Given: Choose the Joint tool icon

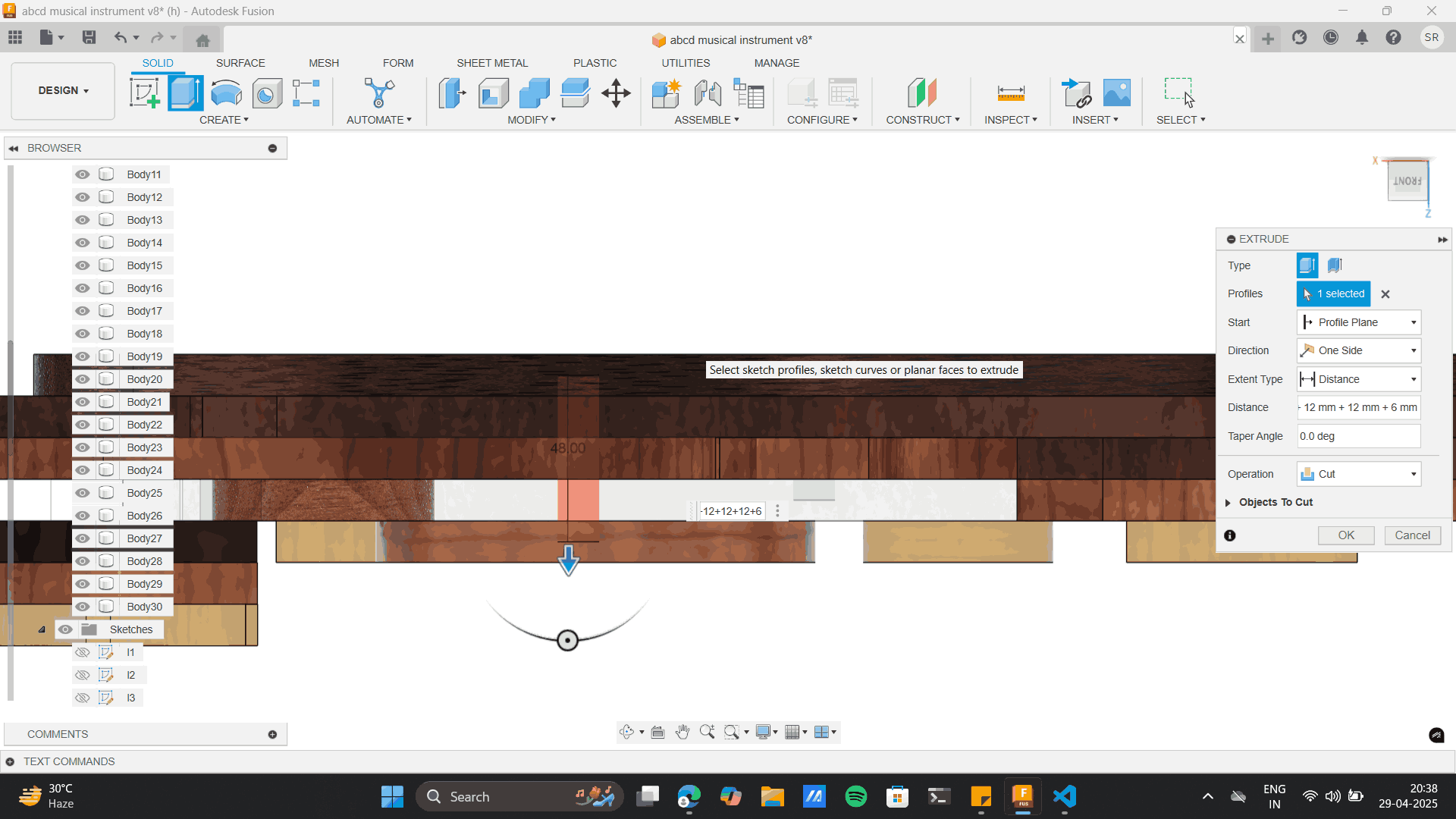Looking at the screenshot, I should point(708,93).
